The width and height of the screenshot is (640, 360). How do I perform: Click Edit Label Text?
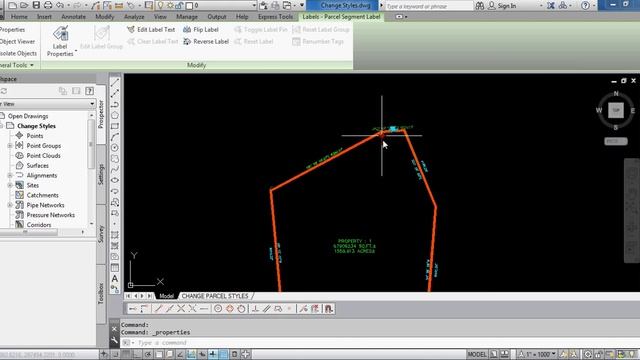(151, 29)
